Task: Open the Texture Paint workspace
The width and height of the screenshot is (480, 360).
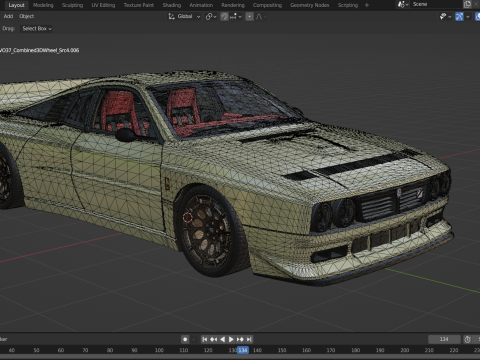Action: click(139, 5)
